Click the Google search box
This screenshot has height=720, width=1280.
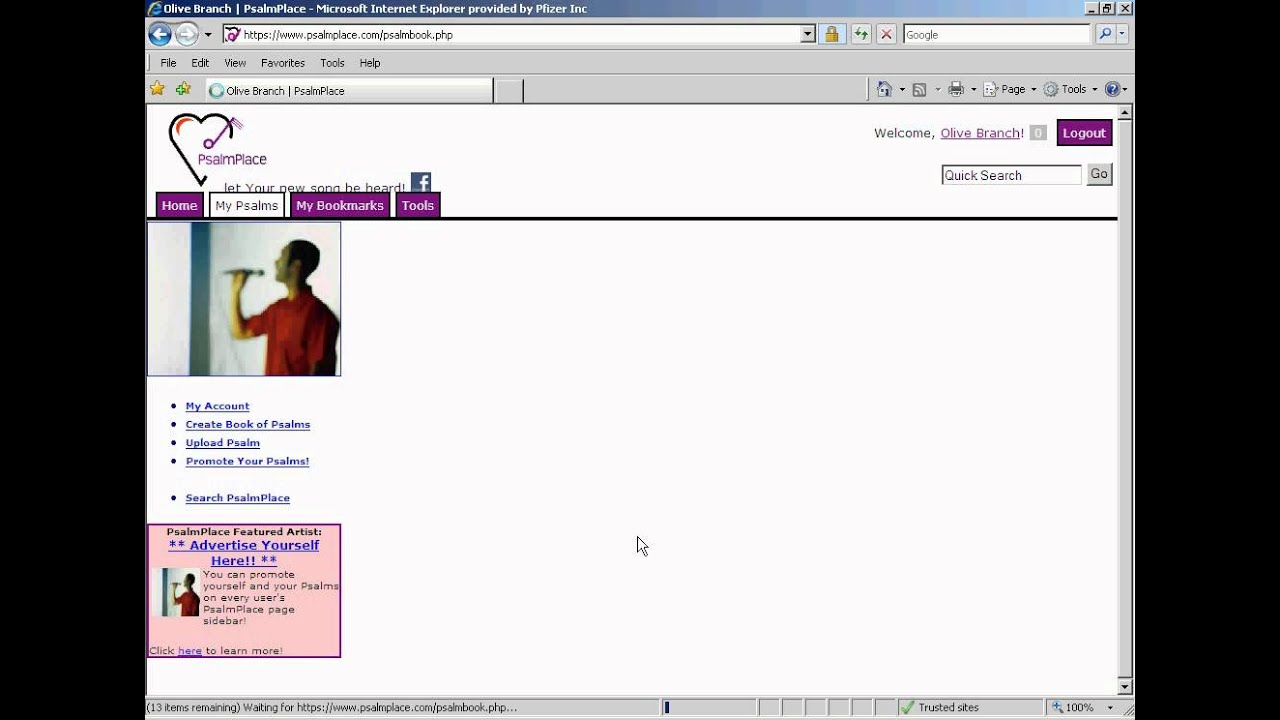(996, 34)
